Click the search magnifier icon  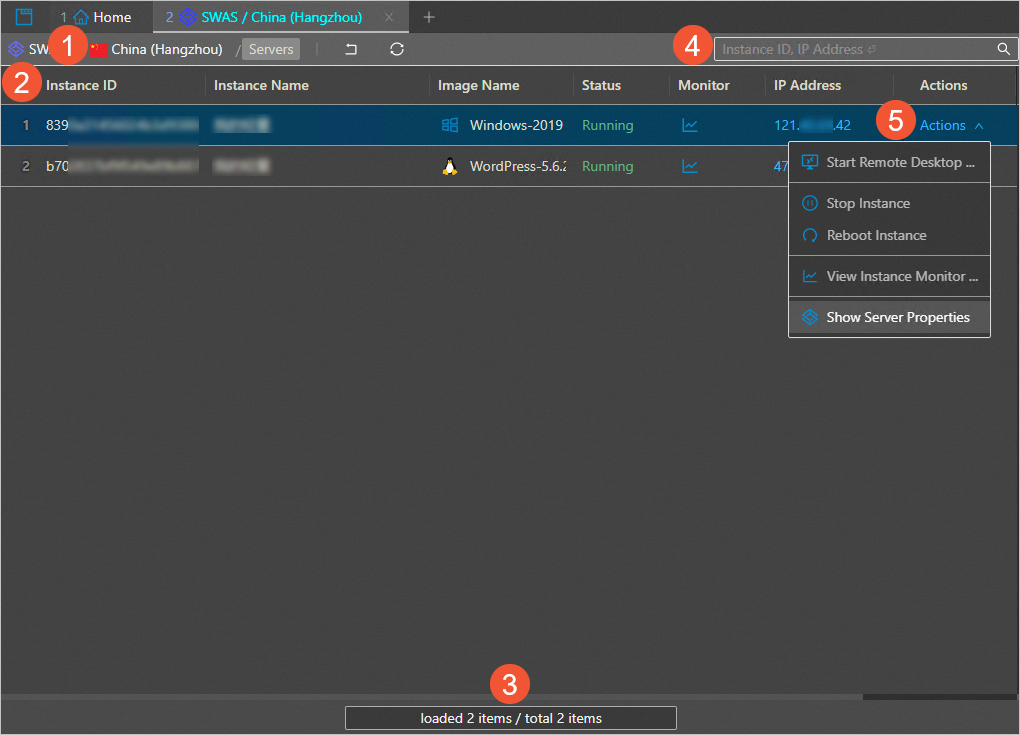(x=1003, y=48)
